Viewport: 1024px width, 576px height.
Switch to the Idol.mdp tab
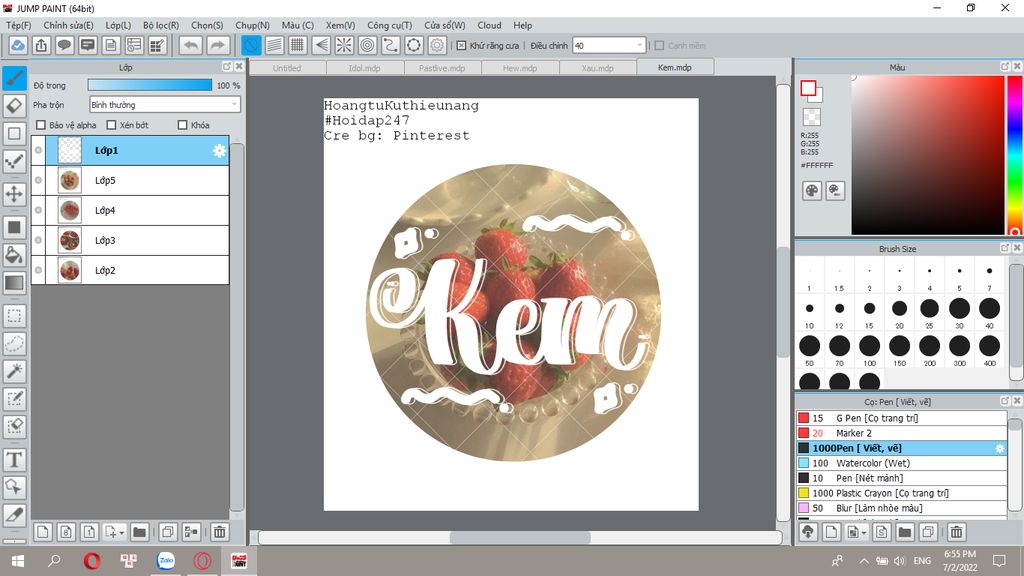364,68
